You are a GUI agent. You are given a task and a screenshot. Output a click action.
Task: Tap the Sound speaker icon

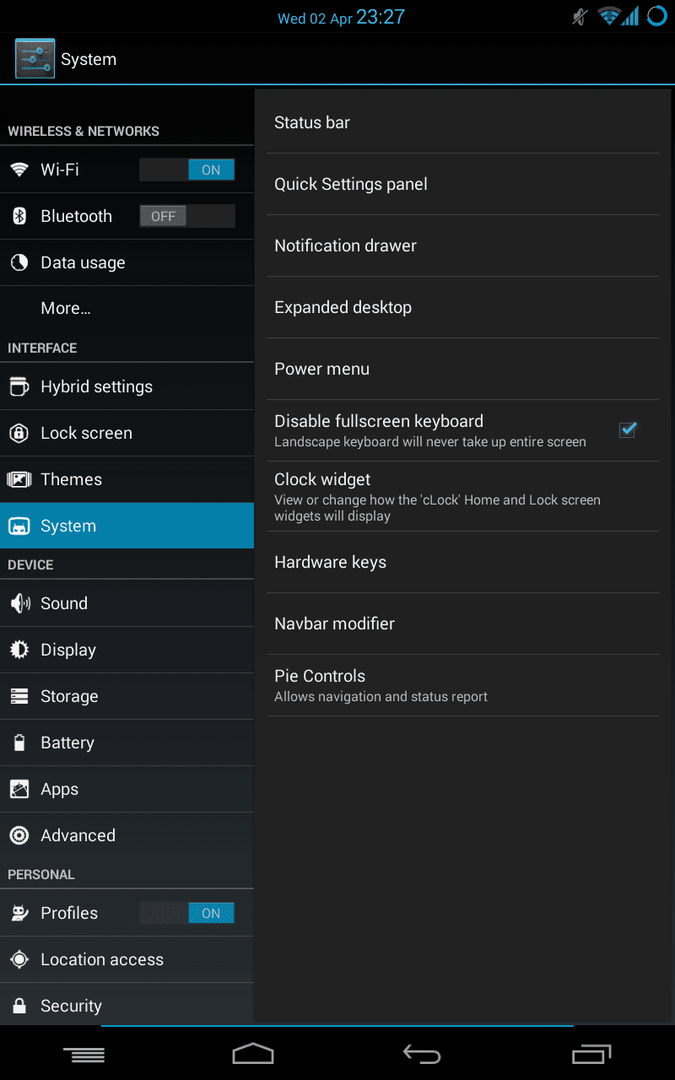coord(19,603)
